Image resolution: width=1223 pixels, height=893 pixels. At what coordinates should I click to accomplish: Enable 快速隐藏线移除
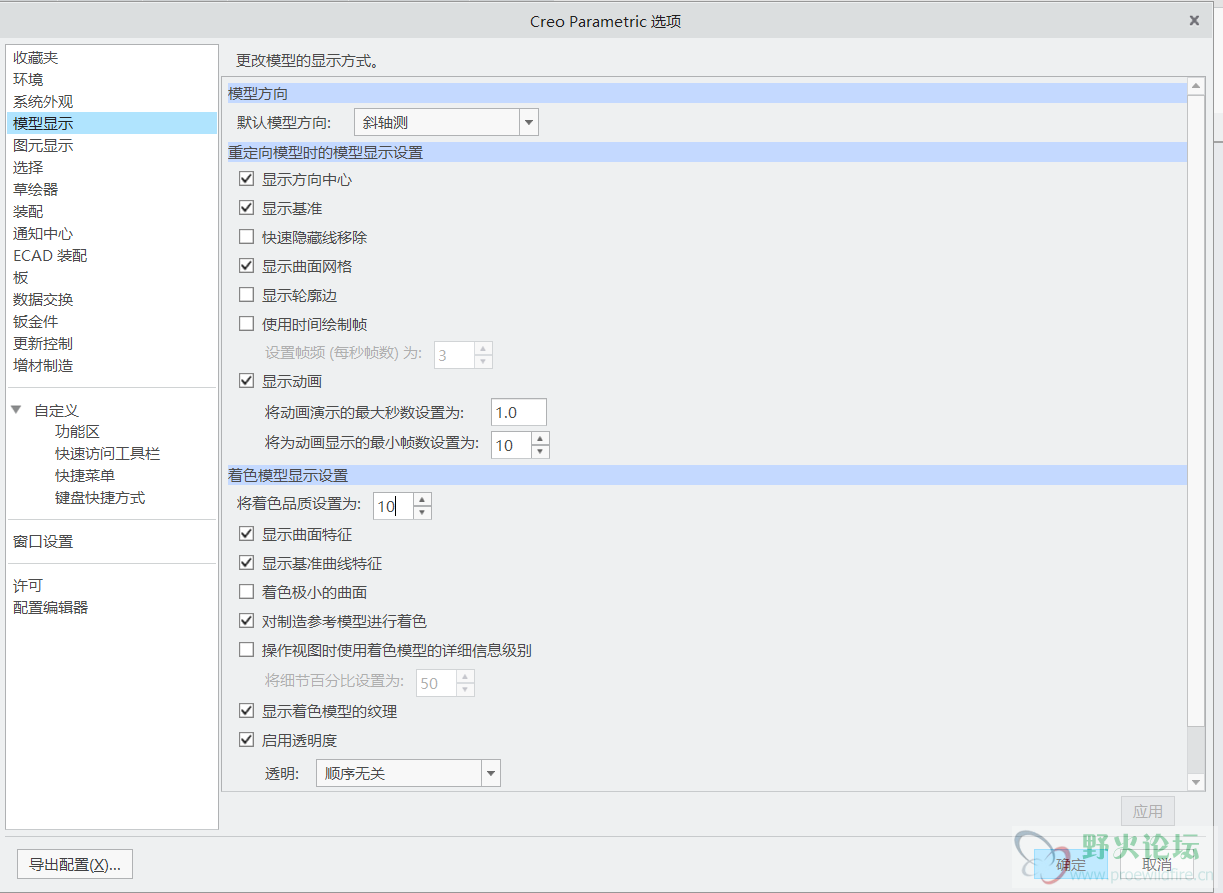(x=247, y=238)
